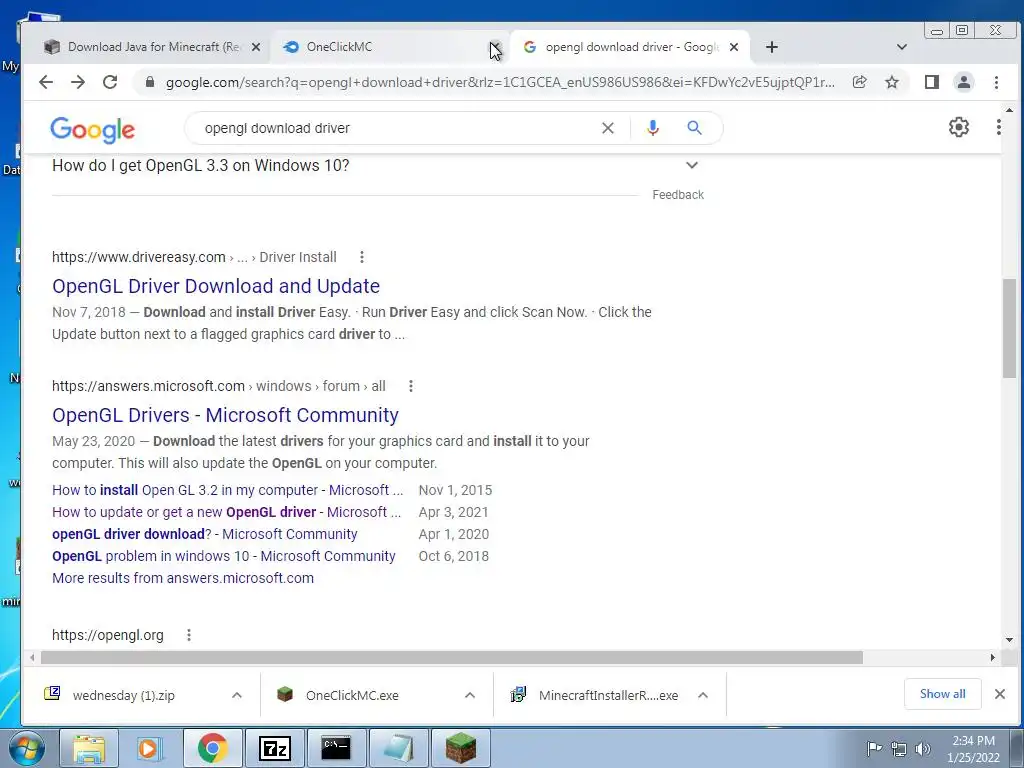Start voice search with the microphone

click(652, 128)
